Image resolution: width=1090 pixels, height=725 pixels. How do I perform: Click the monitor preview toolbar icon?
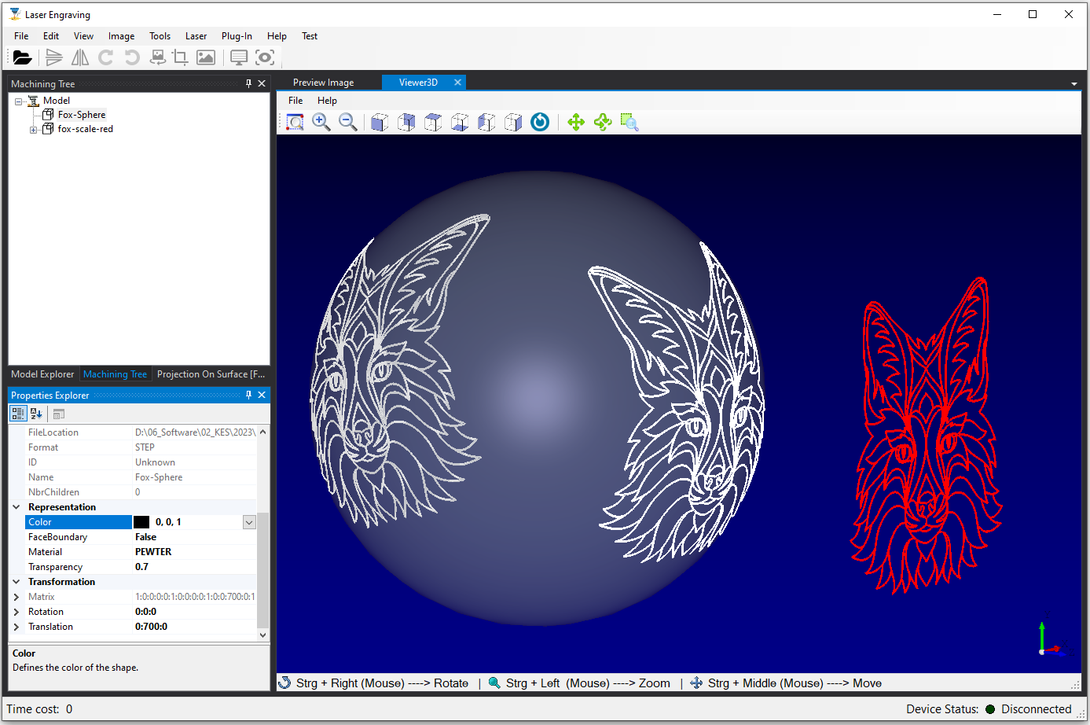(x=239, y=58)
